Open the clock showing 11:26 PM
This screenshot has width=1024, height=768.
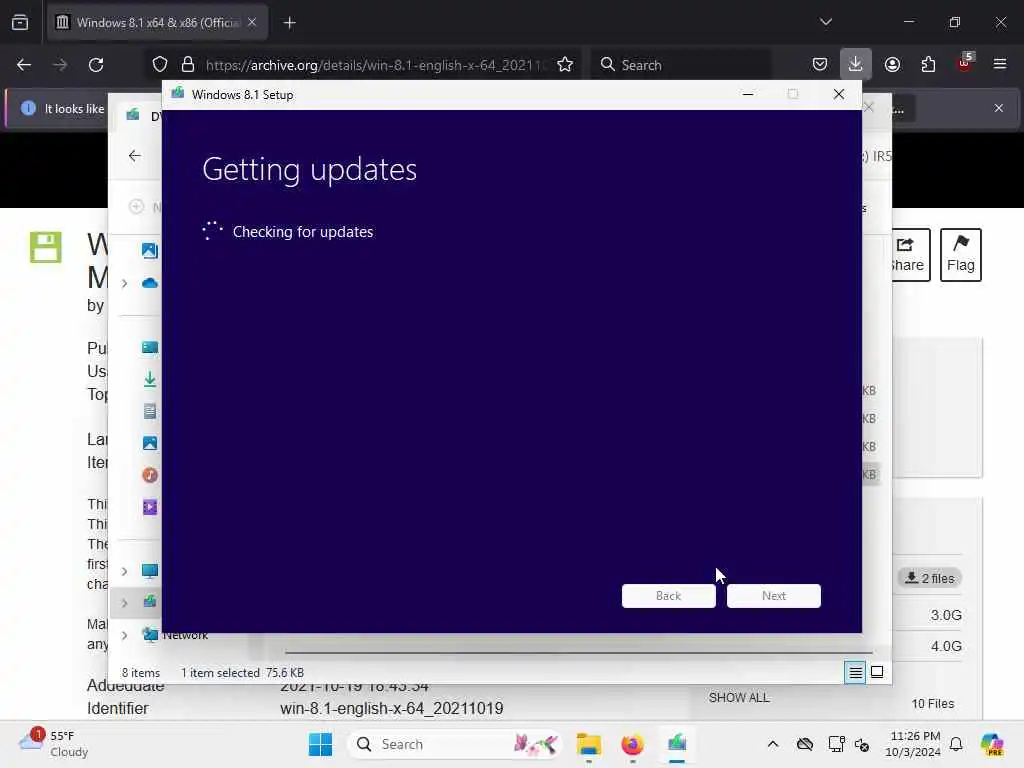[x=914, y=744]
